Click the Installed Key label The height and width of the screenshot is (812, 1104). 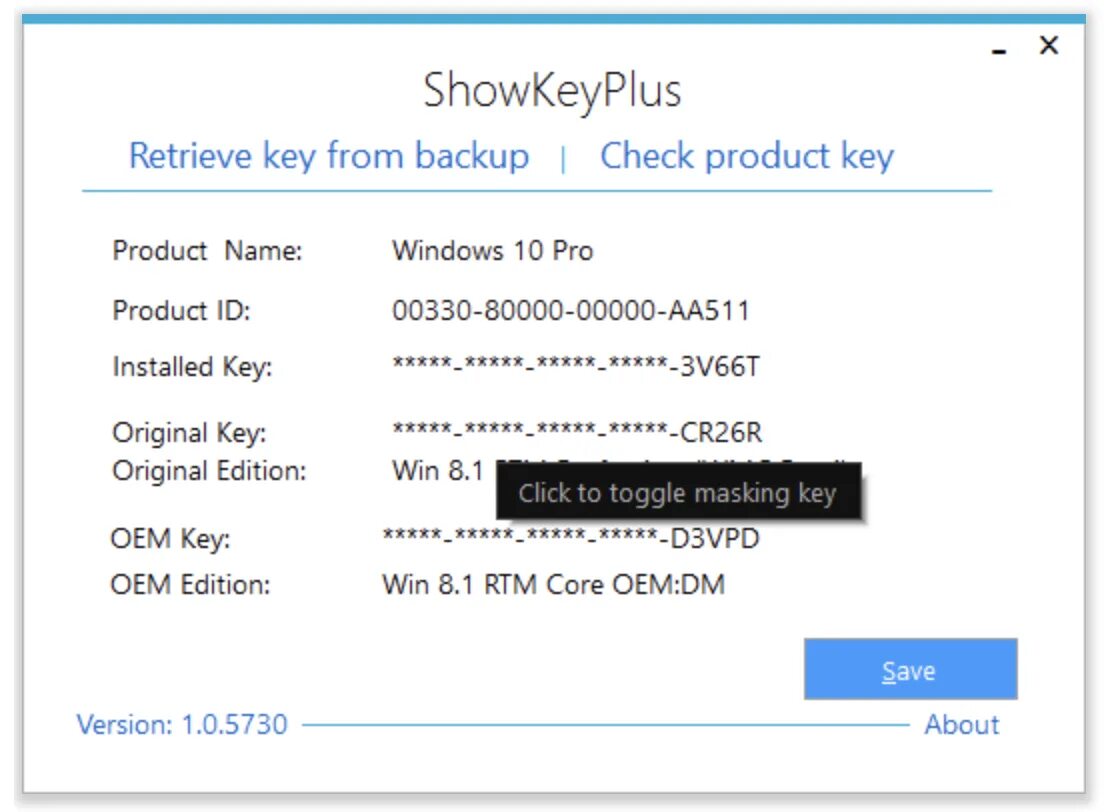click(192, 367)
